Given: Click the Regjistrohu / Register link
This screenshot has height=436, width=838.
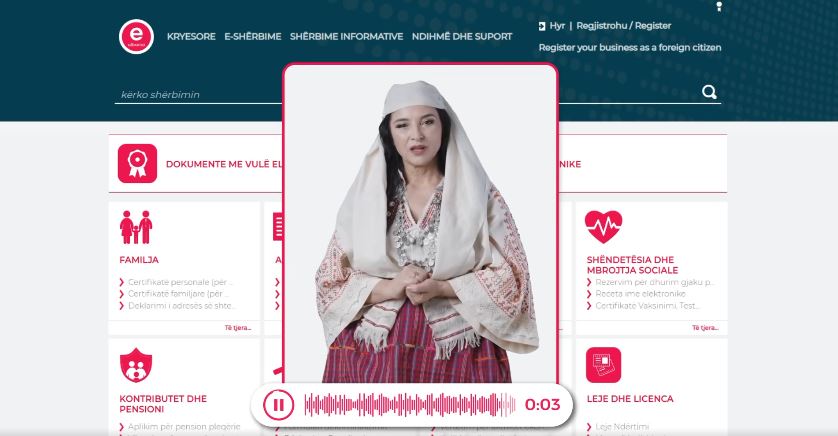Looking at the screenshot, I should pos(624,26).
